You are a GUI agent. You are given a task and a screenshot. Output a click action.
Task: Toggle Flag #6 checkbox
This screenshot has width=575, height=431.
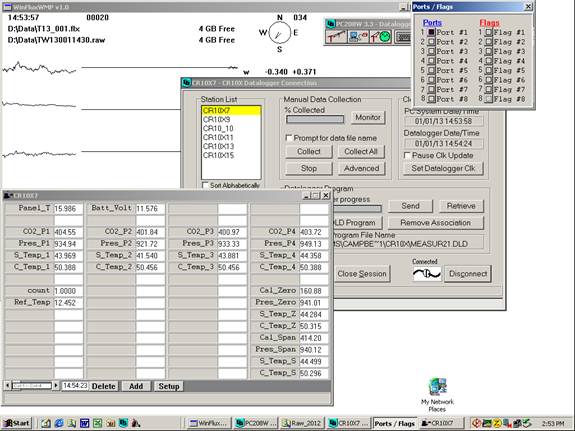pos(488,80)
